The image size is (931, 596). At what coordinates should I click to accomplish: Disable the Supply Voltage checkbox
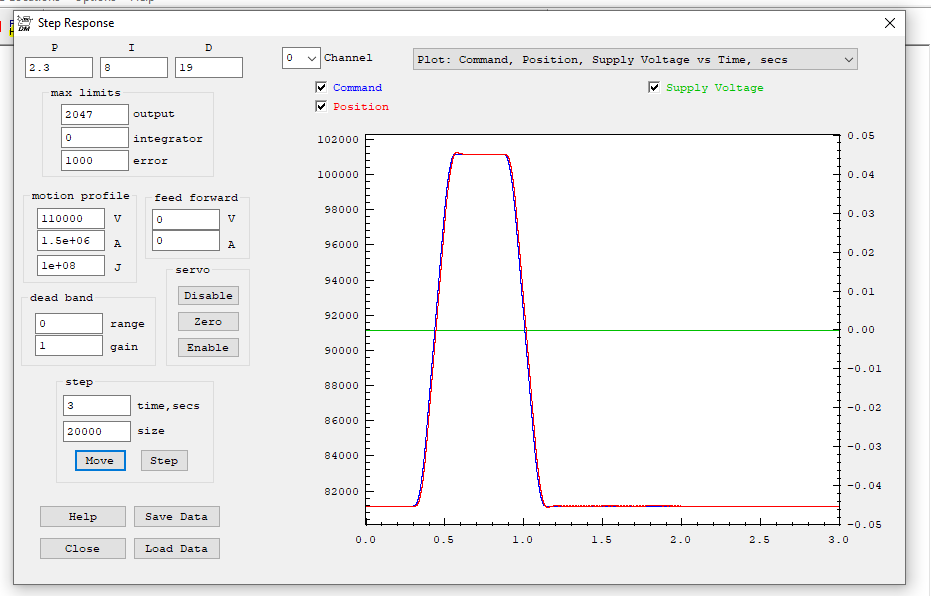pos(654,88)
